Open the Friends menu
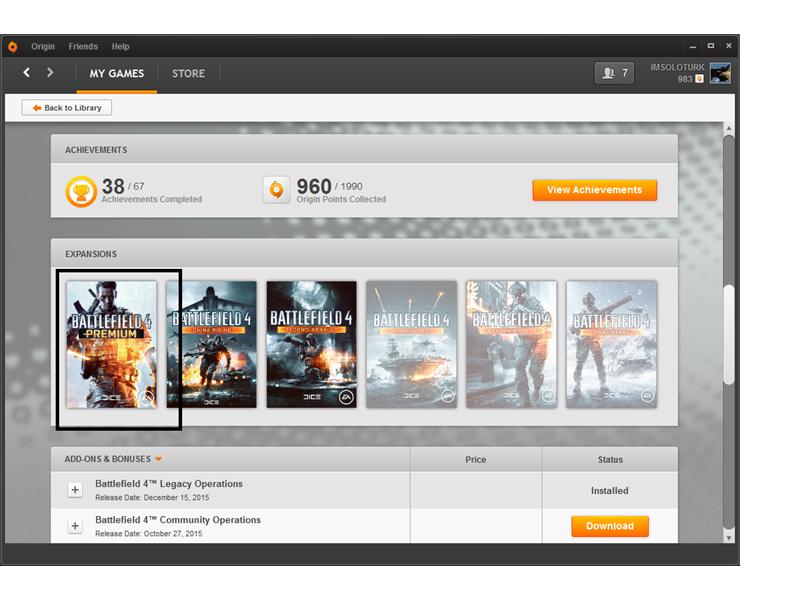 click(83, 46)
